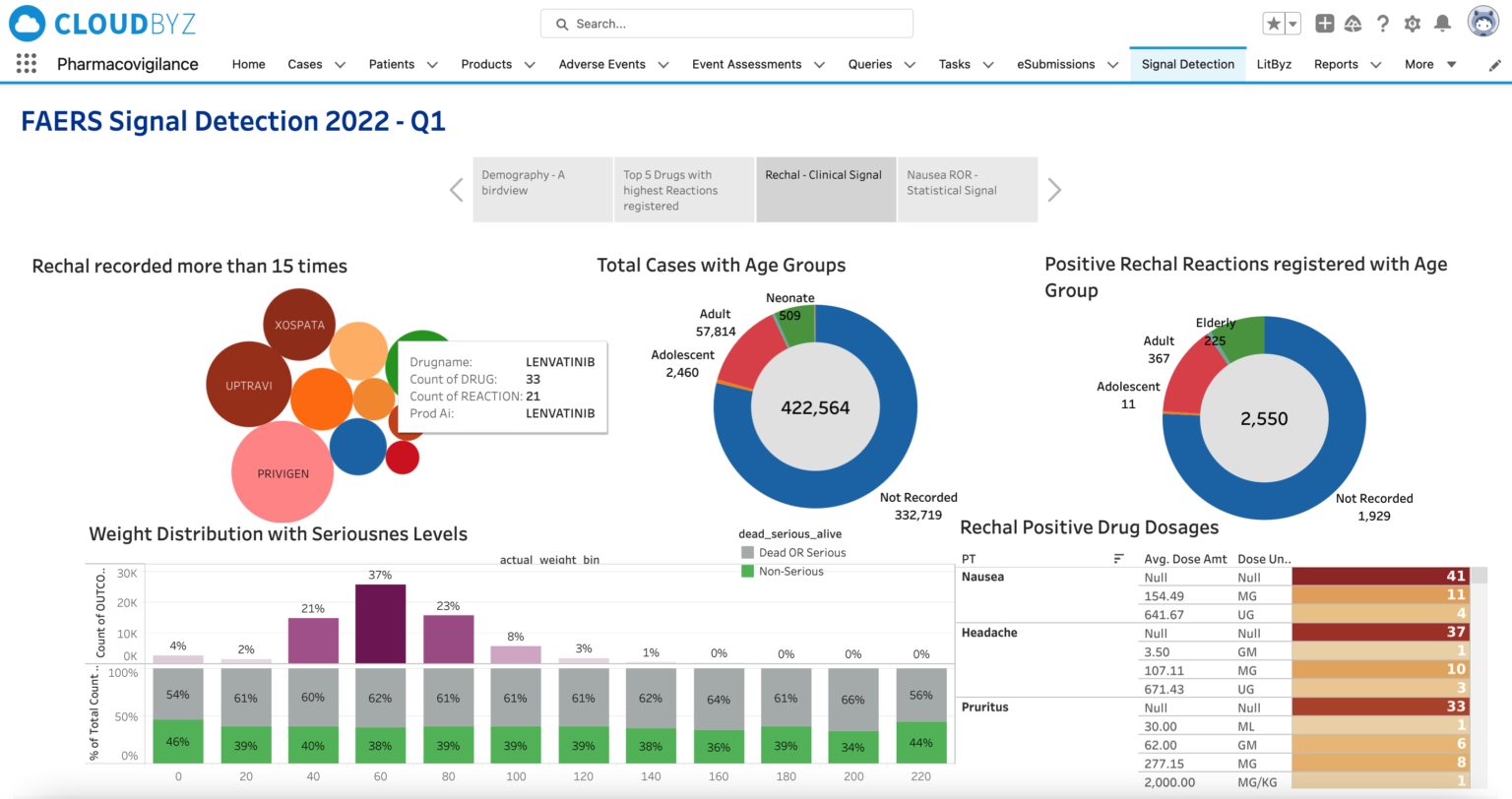This screenshot has height=799, width=1512.
Task: Open the notifications bell
Action: 1443,23
